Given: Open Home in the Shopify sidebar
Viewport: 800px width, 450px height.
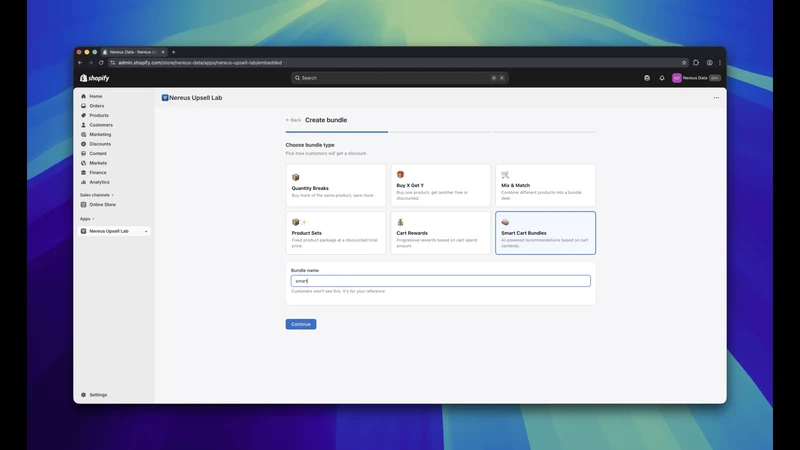Looking at the screenshot, I should pos(95,96).
